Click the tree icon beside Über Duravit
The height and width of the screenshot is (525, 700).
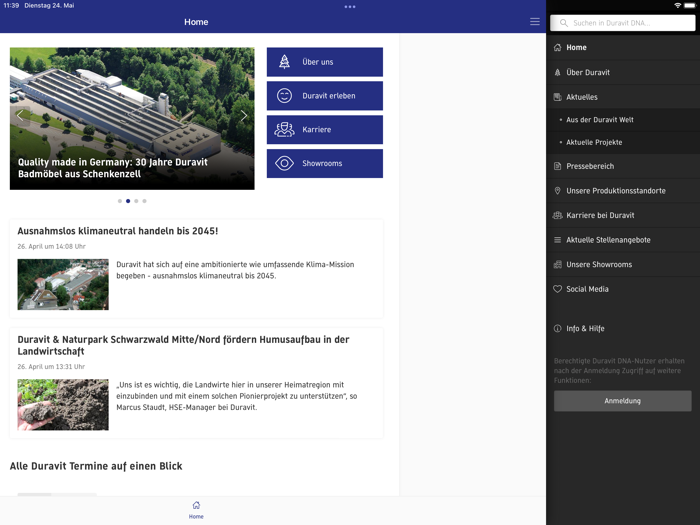coord(558,72)
